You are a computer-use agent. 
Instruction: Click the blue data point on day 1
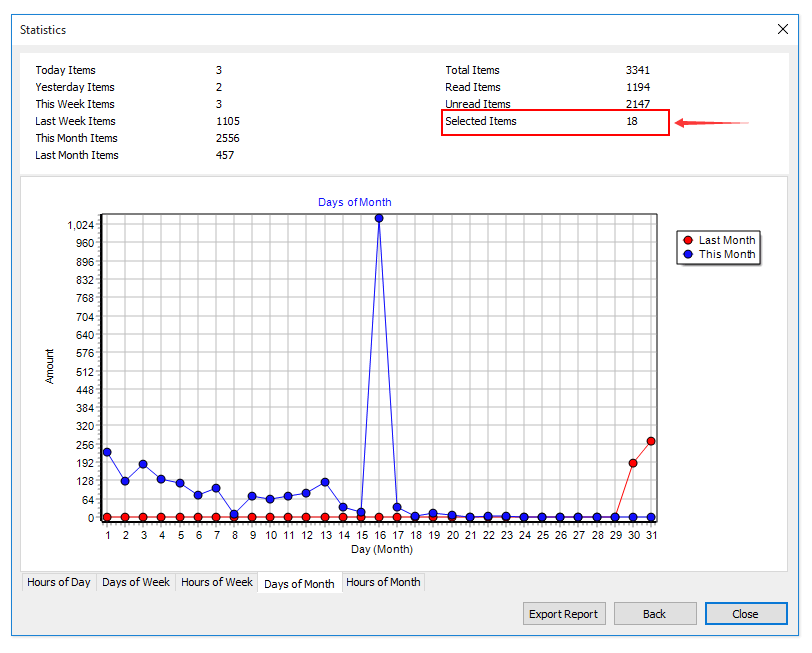point(107,452)
